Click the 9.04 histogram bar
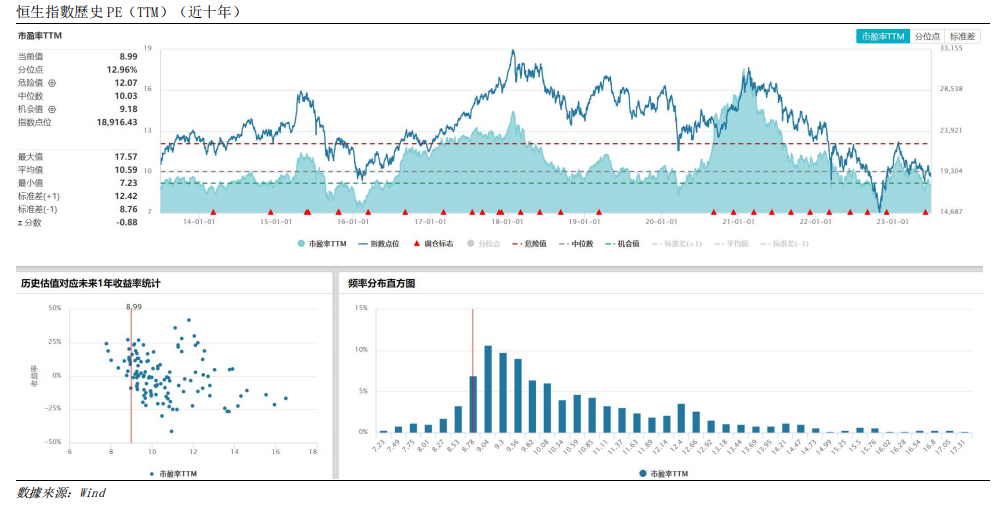Viewport: 998px width, 513px height. coord(488,389)
